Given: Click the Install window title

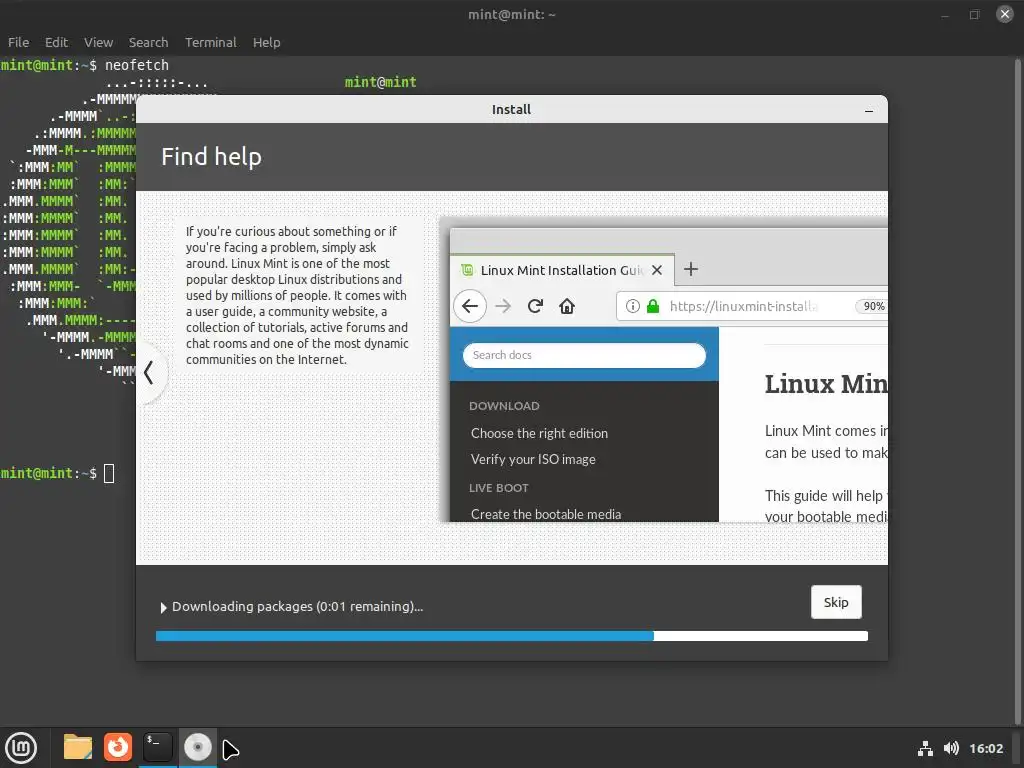Looking at the screenshot, I should (x=511, y=110).
